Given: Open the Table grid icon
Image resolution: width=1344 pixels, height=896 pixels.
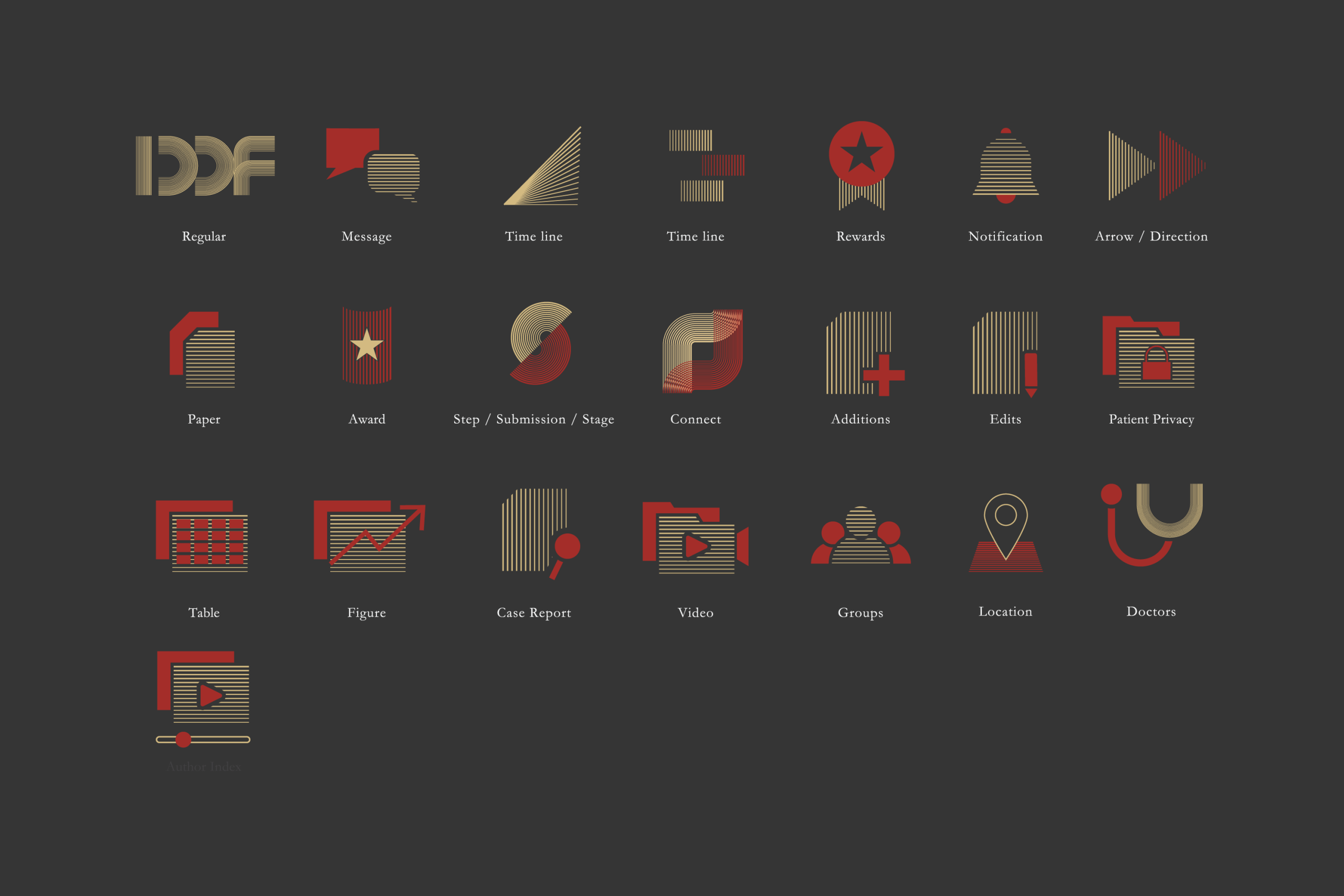Looking at the screenshot, I should pos(202,536).
